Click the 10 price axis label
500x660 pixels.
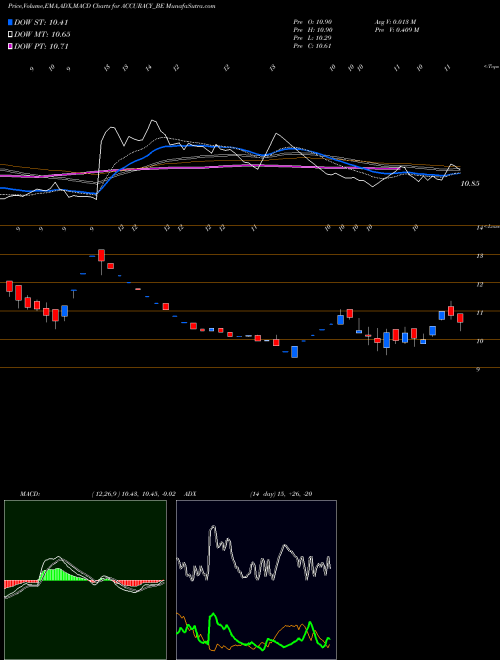[x=479, y=341]
